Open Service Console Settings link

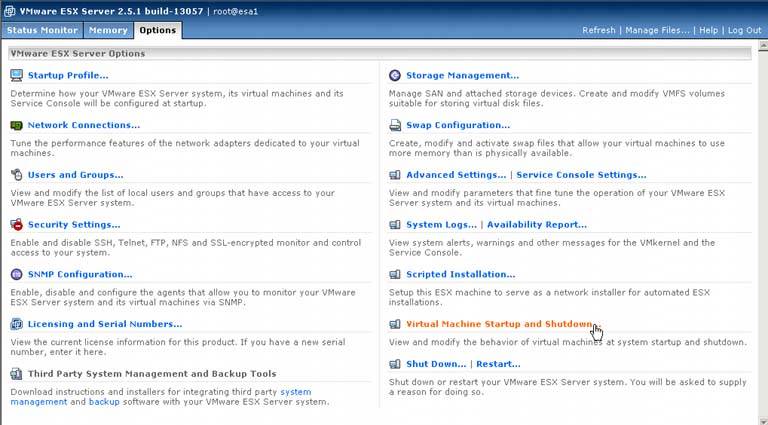pos(581,175)
